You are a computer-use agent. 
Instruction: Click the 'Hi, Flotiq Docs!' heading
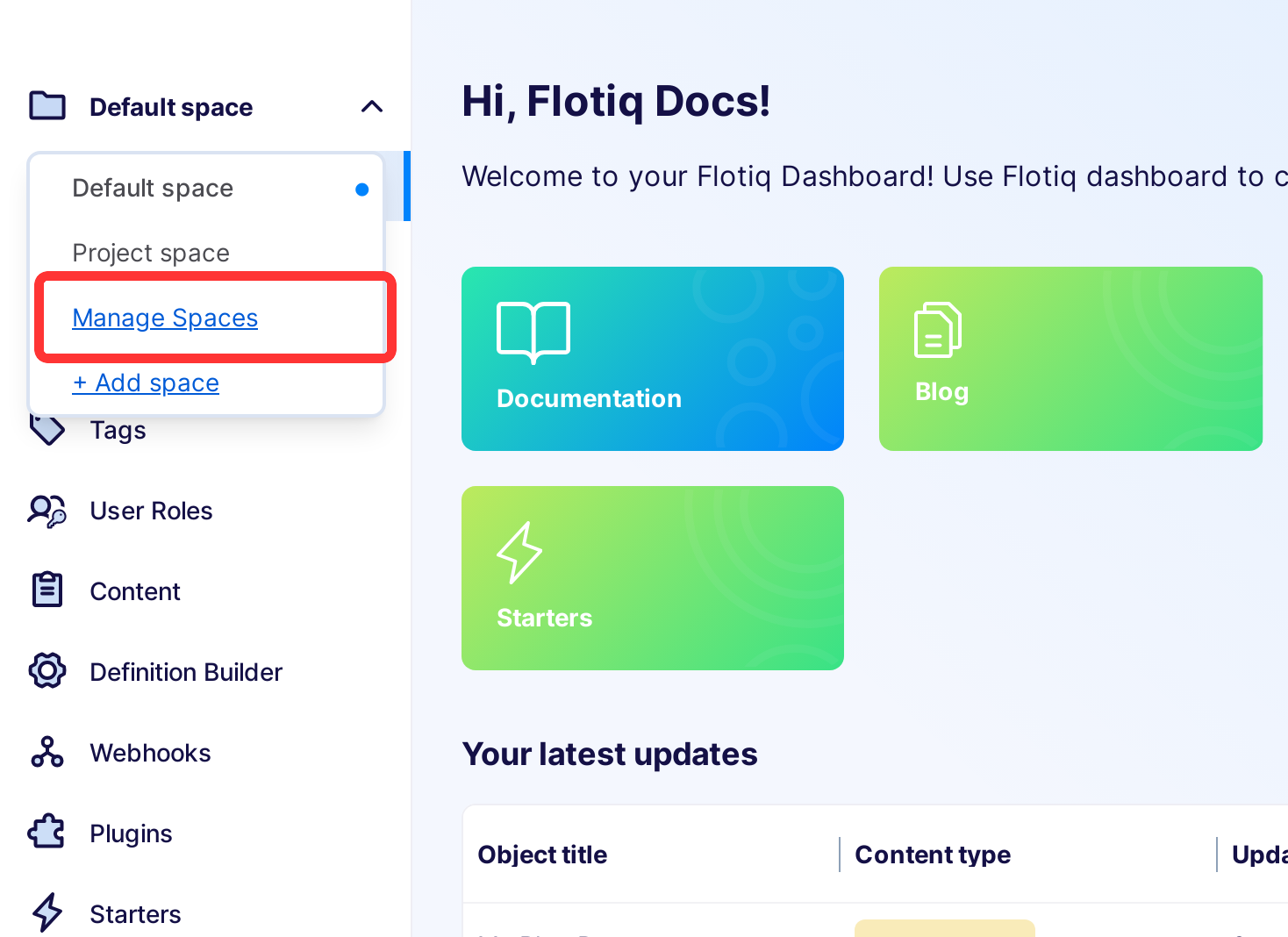[616, 102]
